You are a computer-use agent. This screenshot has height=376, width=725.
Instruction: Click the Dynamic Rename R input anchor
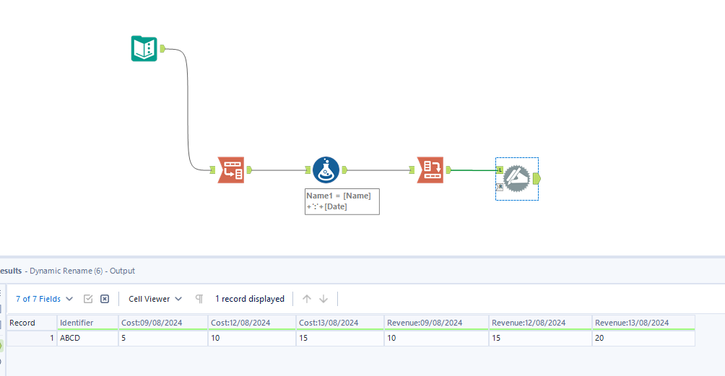pos(500,187)
